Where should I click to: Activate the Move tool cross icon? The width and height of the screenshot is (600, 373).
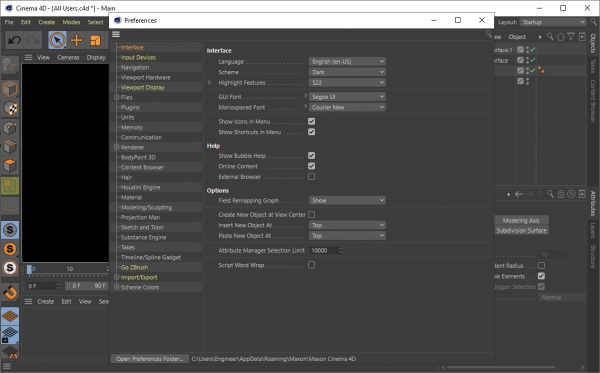tap(76, 40)
